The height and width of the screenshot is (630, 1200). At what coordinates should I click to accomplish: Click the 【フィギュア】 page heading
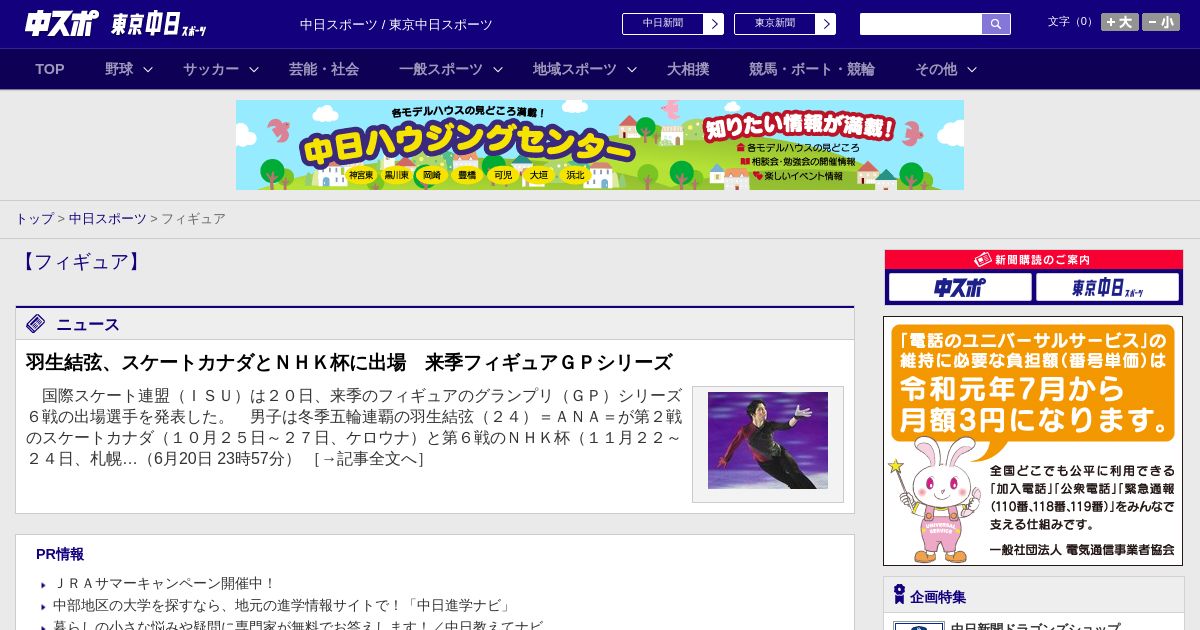point(82,262)
